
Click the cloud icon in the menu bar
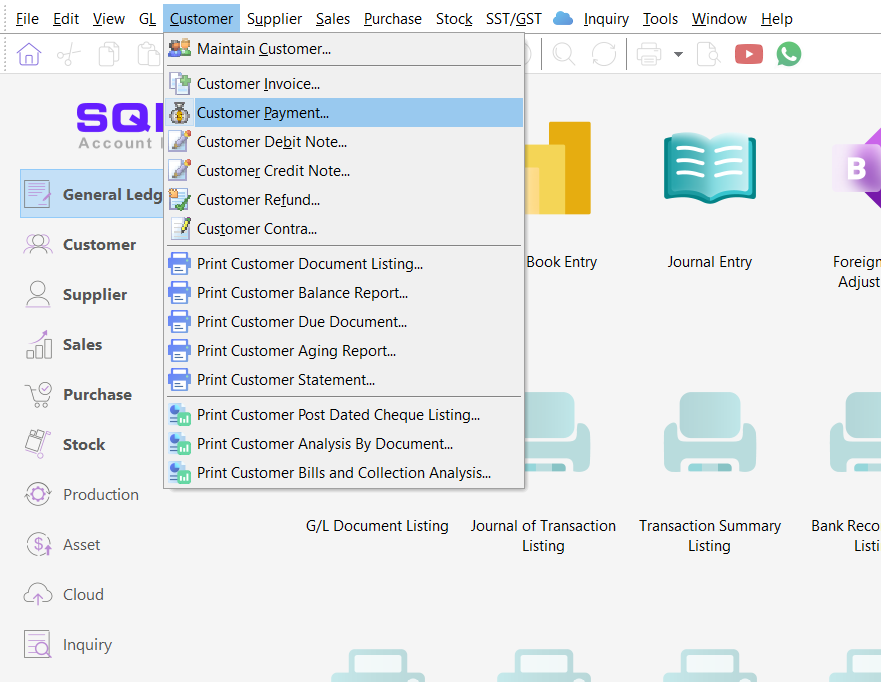click(x=562, y=18)
